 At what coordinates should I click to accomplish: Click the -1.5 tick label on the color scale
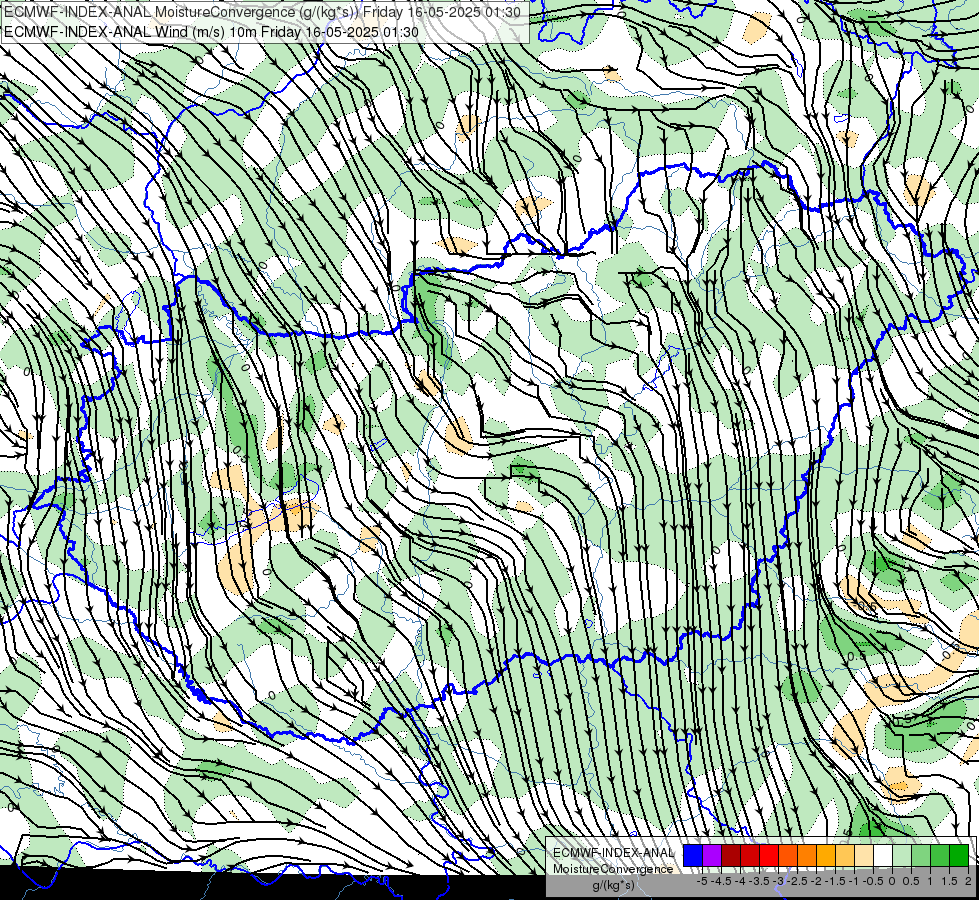tap(835, 881)
